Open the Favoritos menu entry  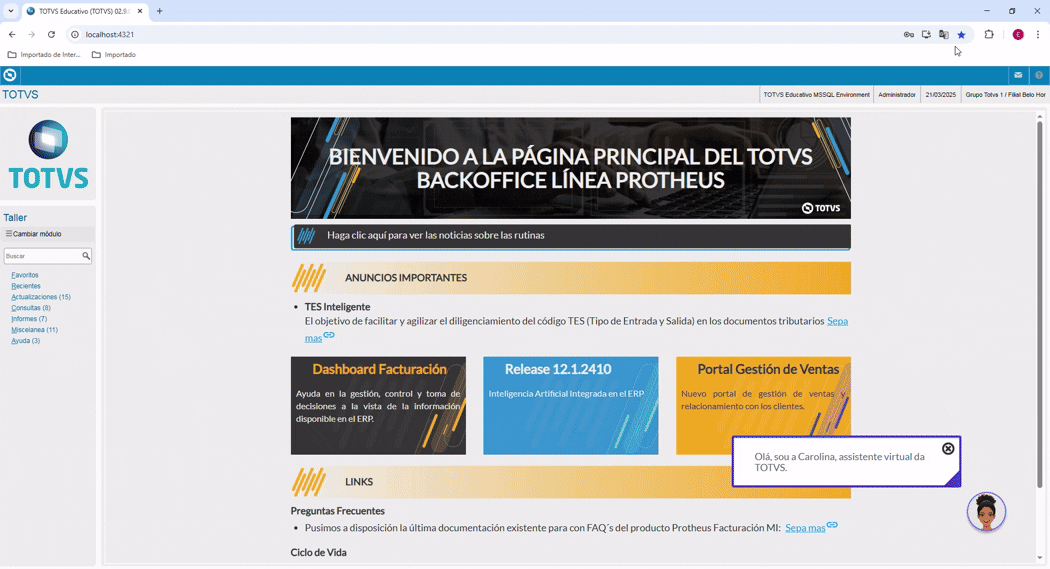click(x=25, y=275)
